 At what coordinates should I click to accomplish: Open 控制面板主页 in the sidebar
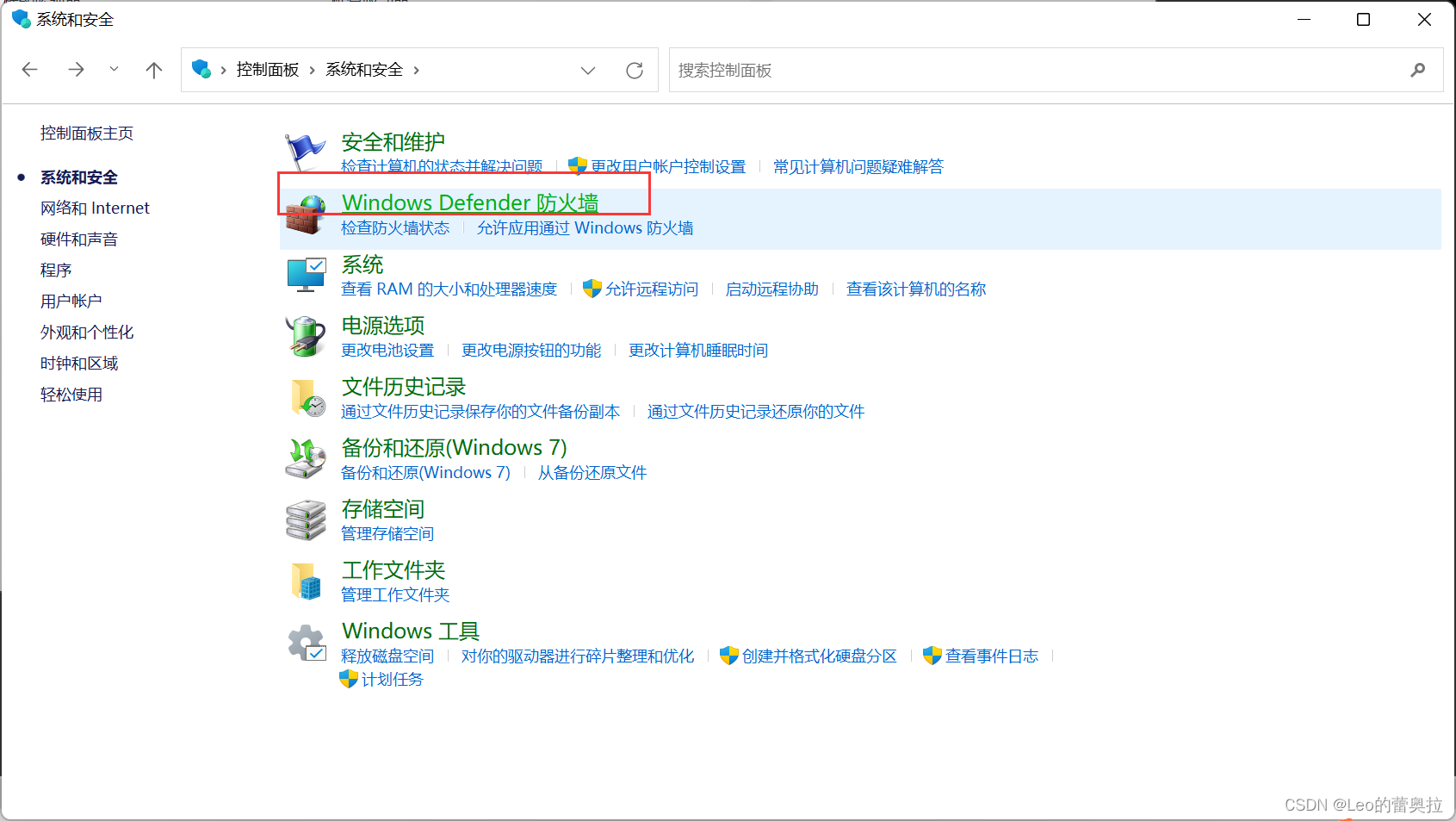click(x=87, y=133)
